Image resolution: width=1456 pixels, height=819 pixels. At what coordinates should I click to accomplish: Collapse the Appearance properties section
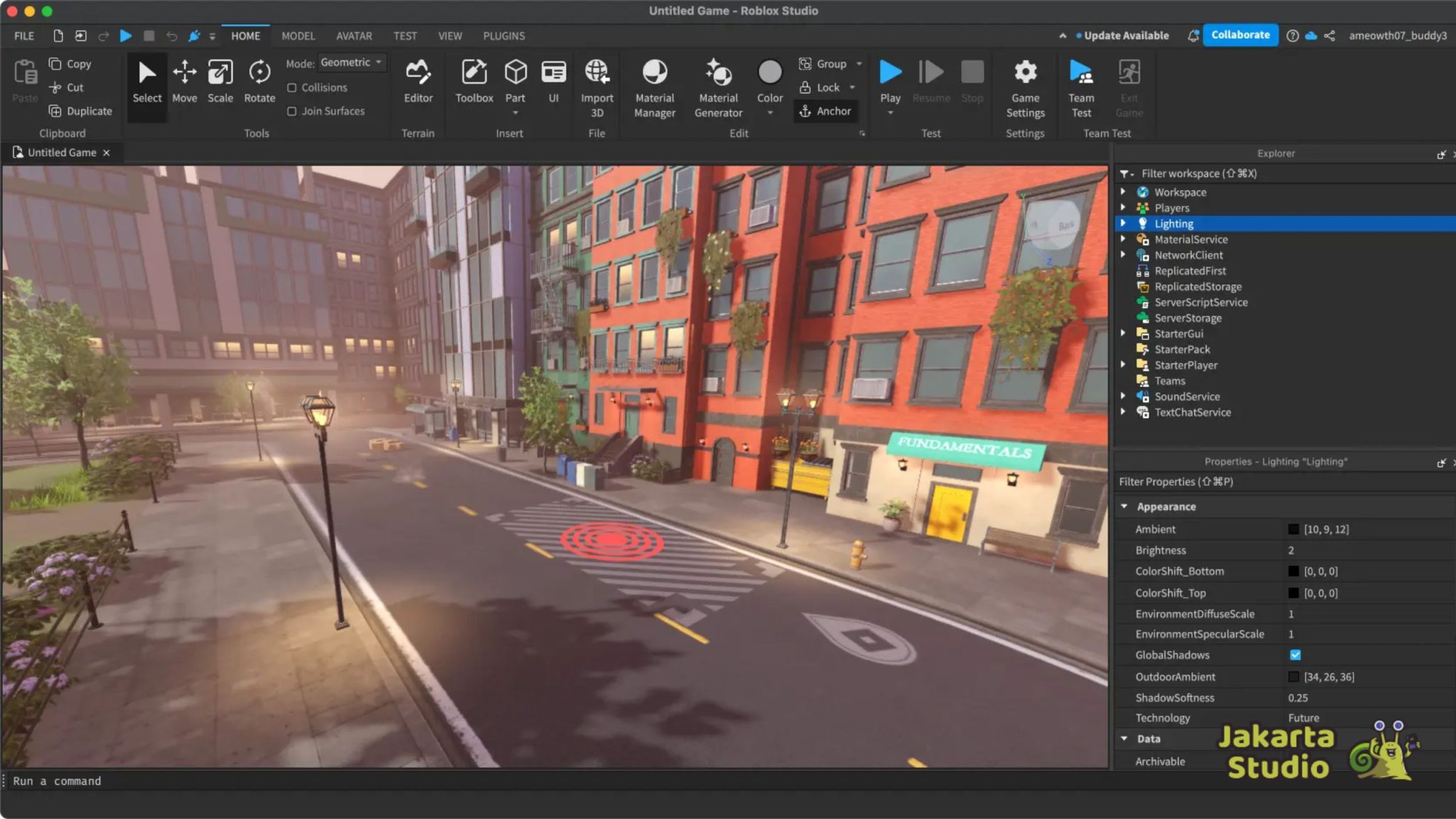click(x=1125, y=506)
